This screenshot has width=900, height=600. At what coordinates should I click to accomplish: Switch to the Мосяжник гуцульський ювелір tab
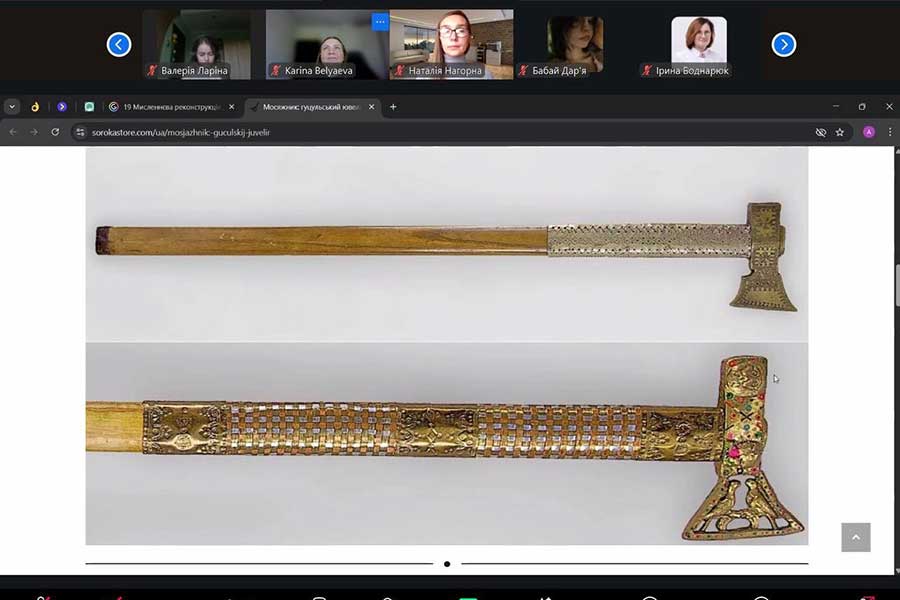(x=312, y=107)
